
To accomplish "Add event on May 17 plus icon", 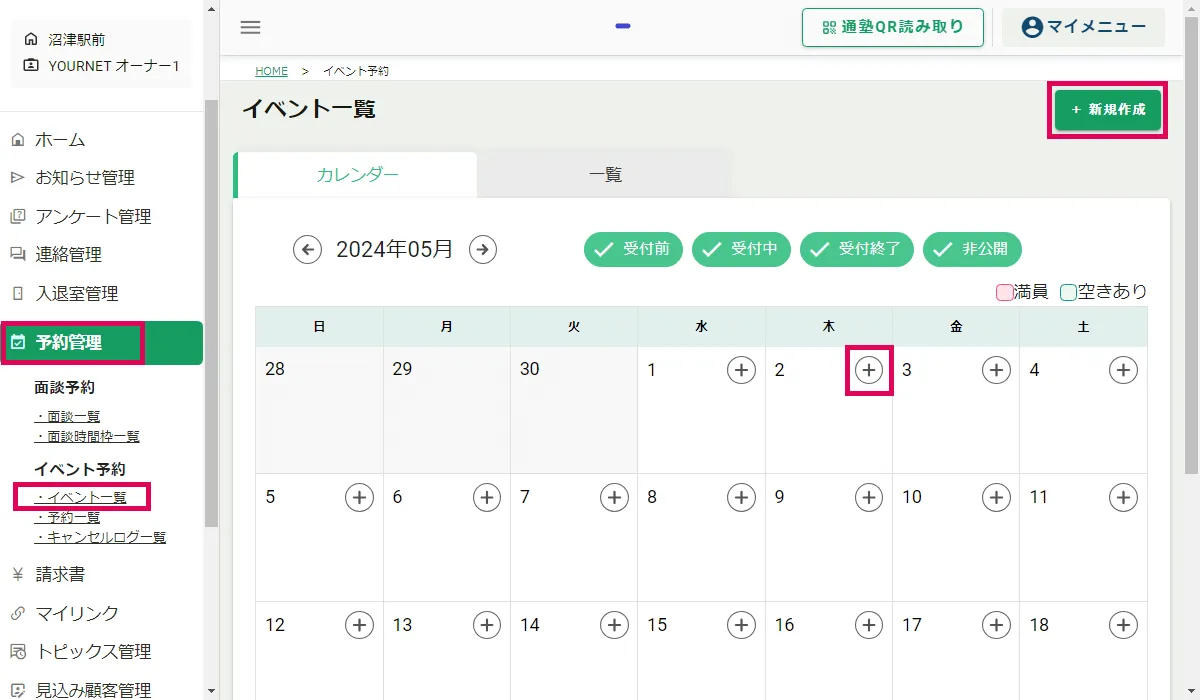I will point(996,625).
